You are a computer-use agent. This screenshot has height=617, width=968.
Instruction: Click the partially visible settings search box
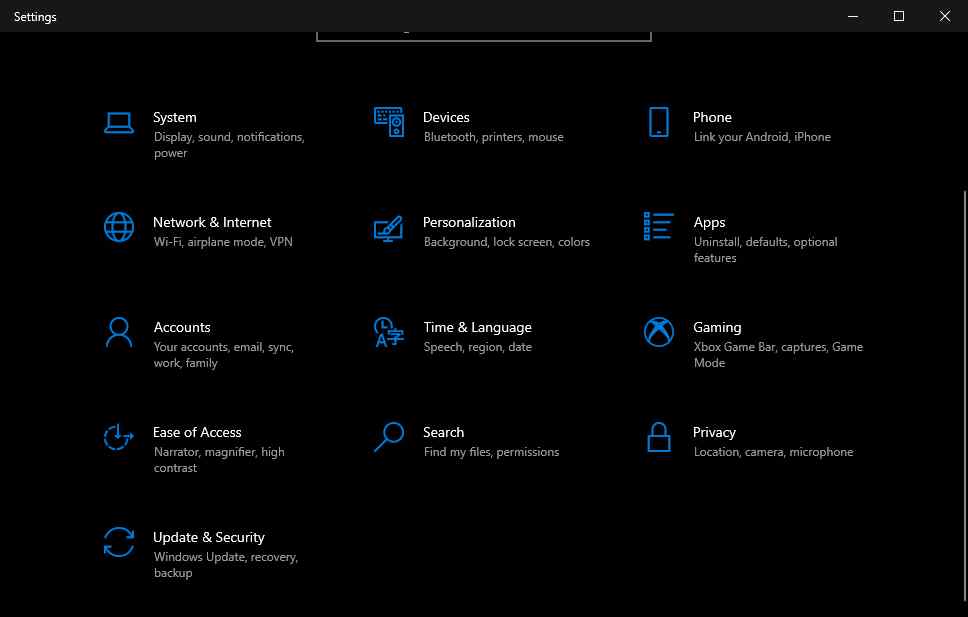[x=483, y=36]
